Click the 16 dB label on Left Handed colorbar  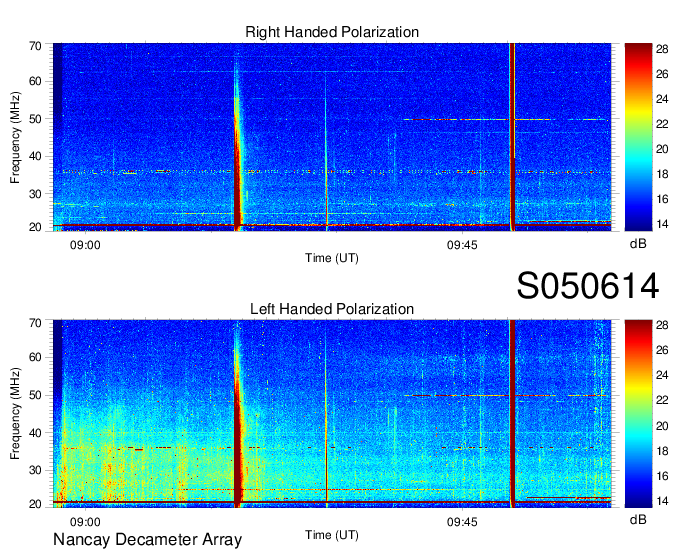662,476
